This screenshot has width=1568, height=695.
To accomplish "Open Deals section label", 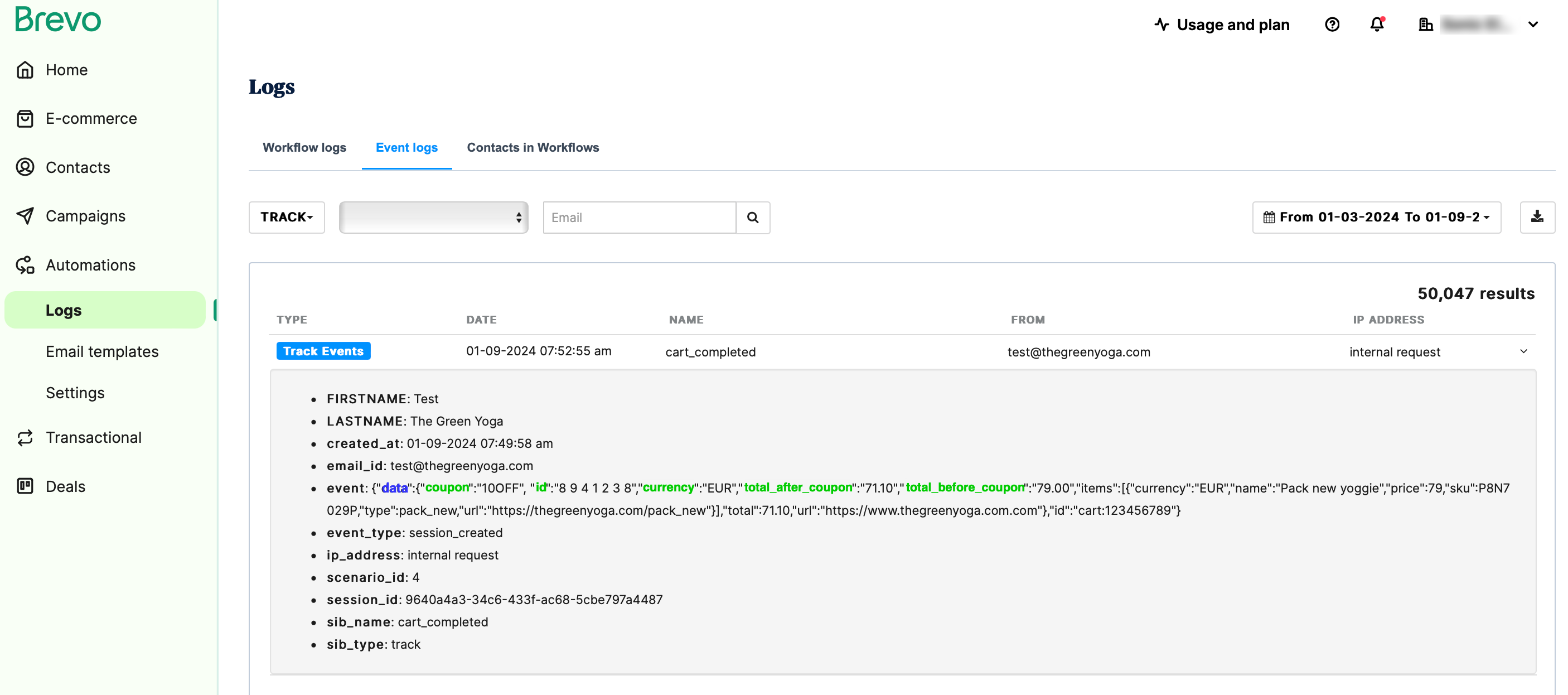I will click(x=66, y=487).
